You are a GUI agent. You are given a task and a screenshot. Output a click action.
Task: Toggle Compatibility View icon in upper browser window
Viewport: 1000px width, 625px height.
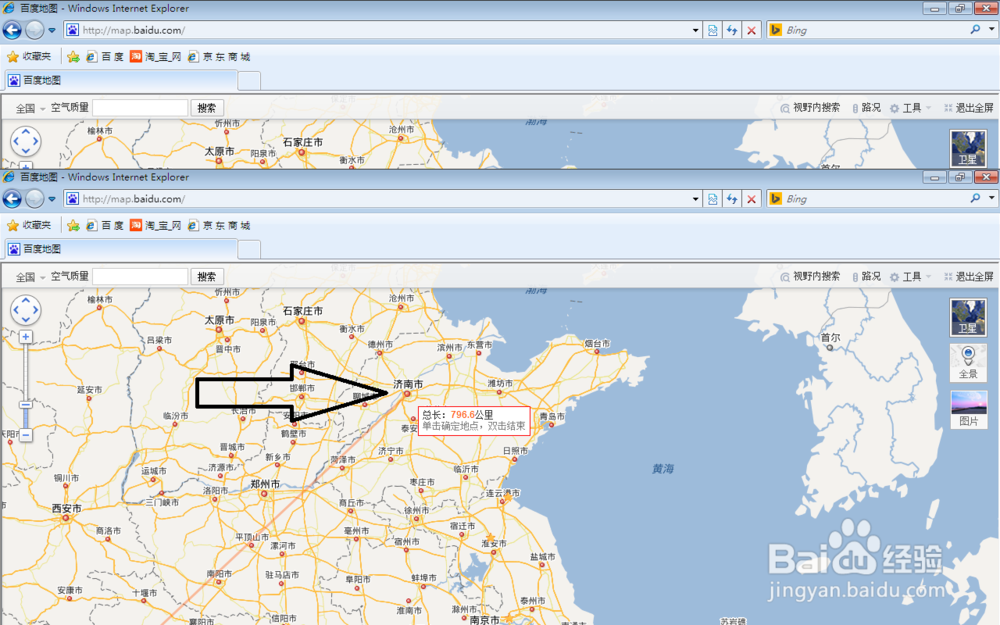click(x=712, y=30)
